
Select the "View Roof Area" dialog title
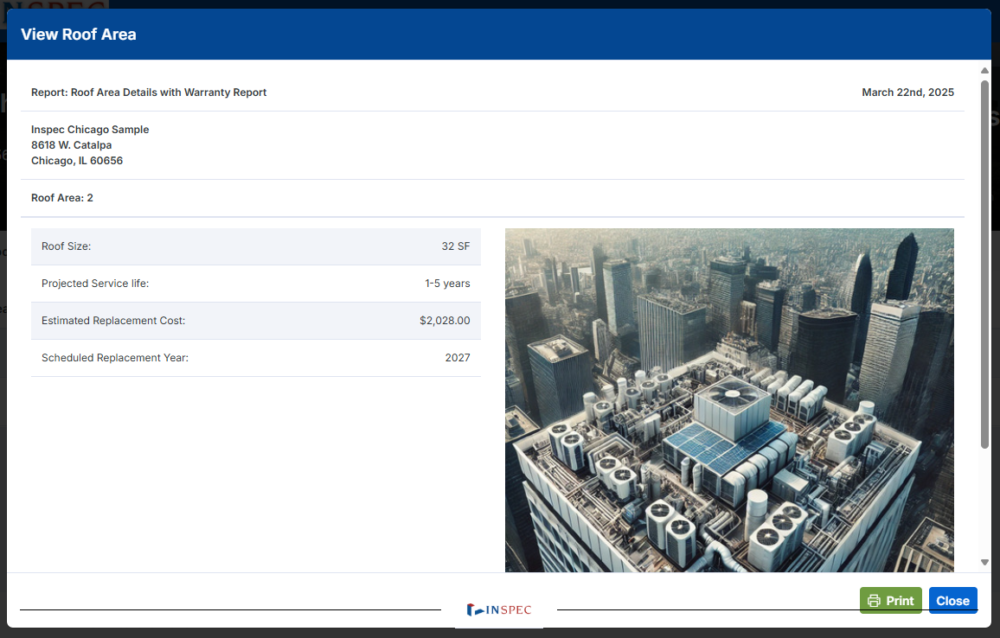tap(78, 34)
